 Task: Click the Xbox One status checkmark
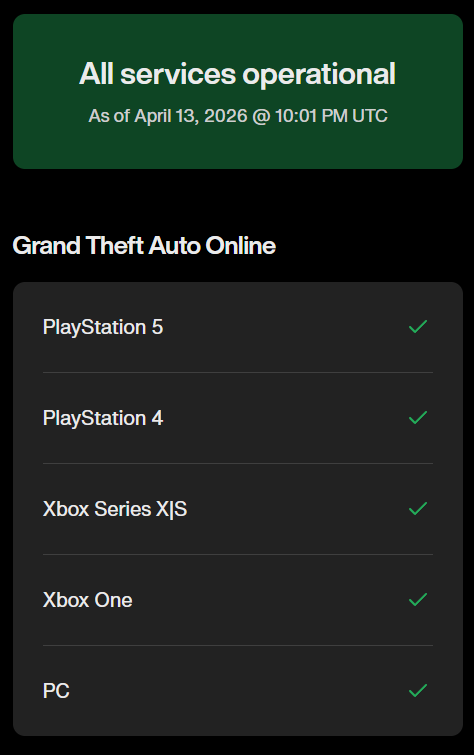point(418,599)
